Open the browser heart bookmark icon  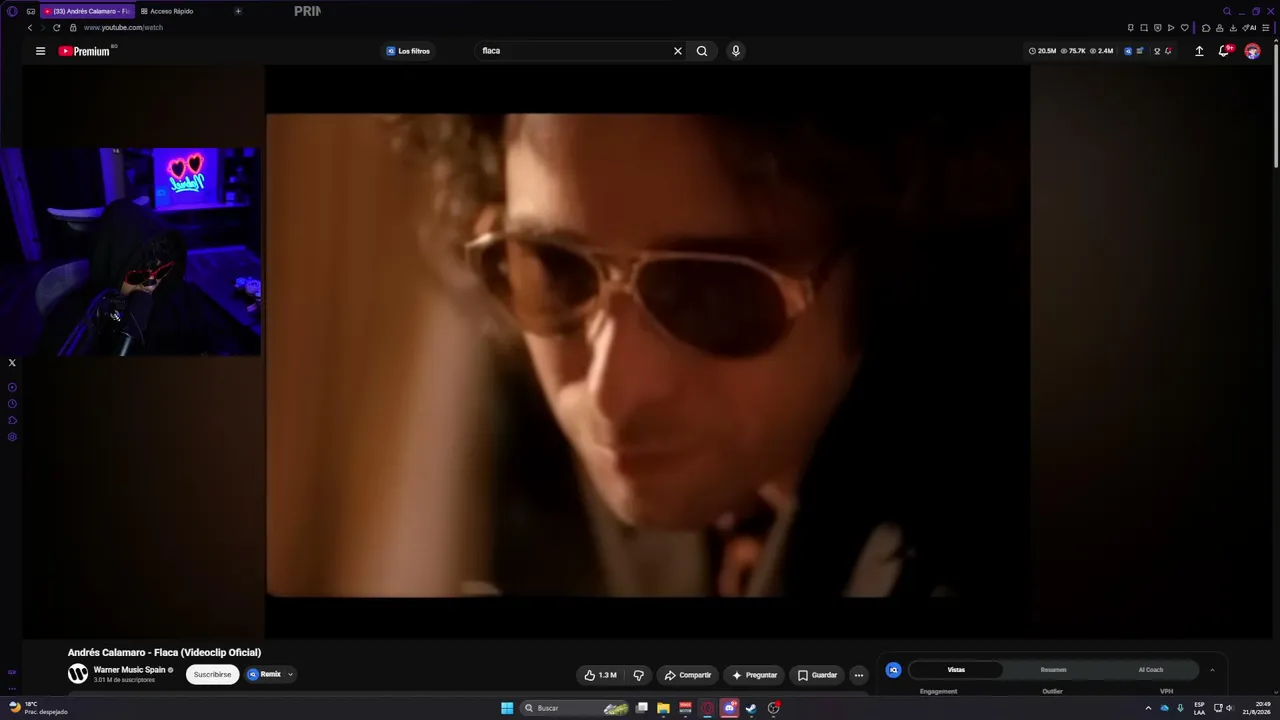tap(1185, 28)
